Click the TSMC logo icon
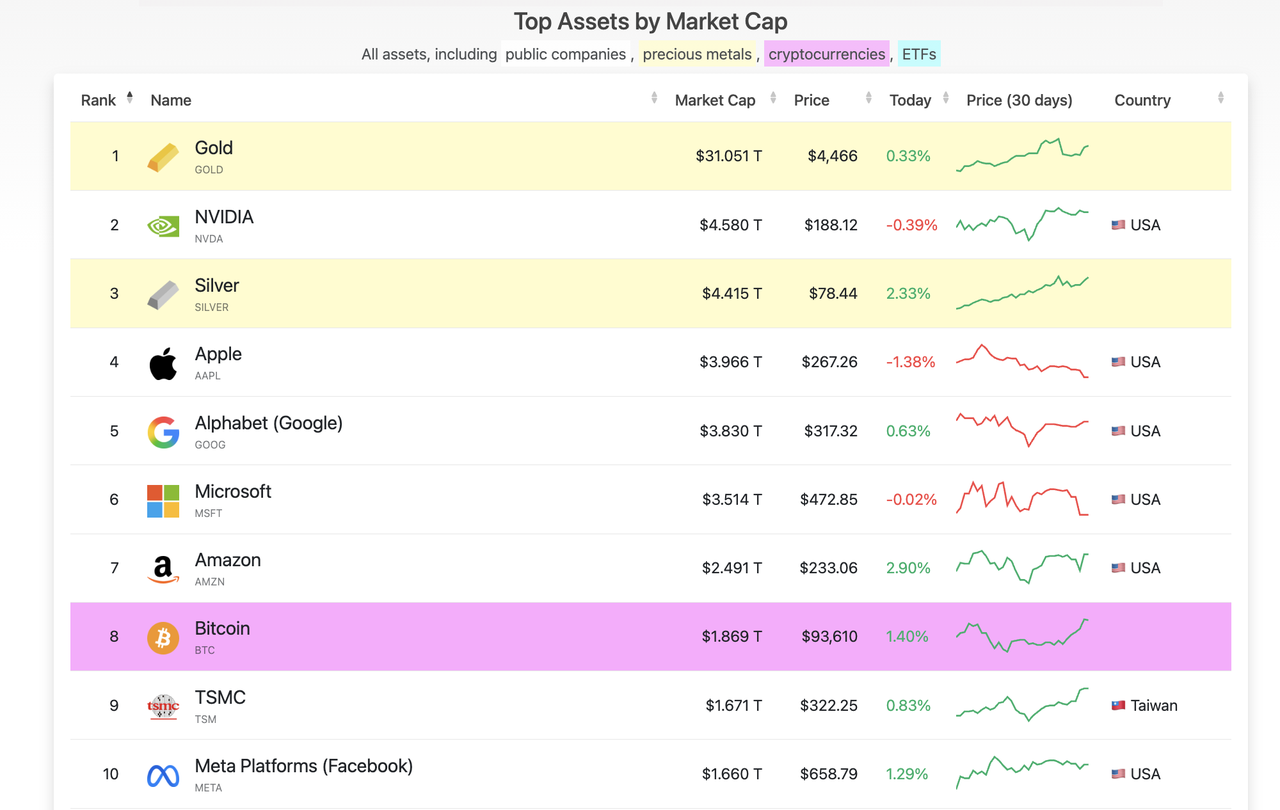The image size is (1280, 810). (163, 706)
